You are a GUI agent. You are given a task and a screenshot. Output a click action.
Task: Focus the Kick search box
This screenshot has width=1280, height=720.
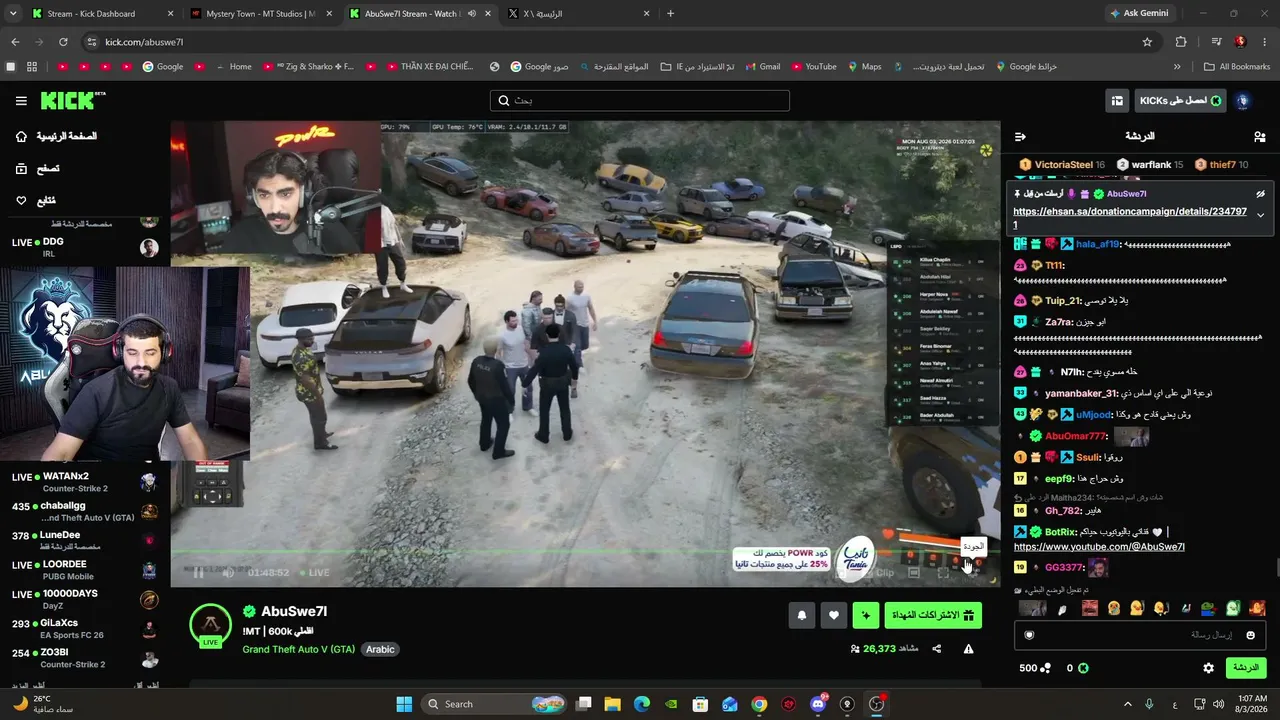[640, 101]
